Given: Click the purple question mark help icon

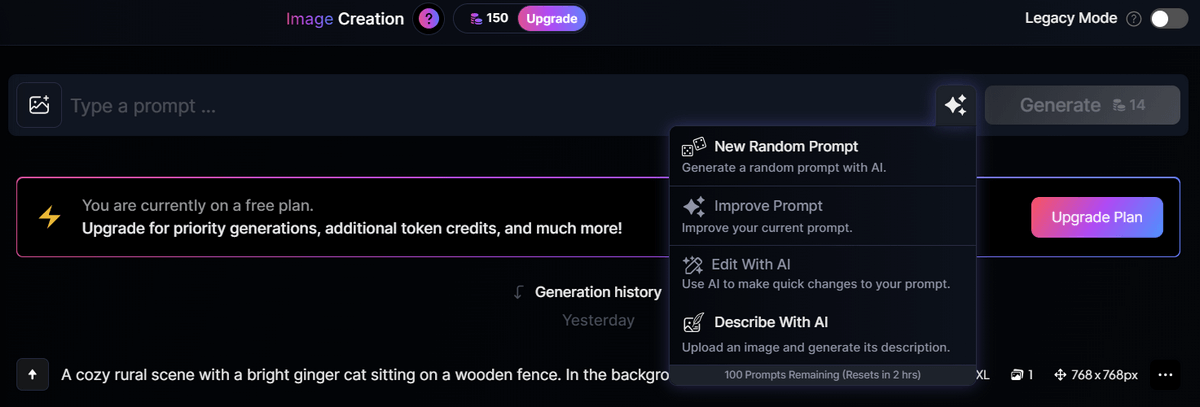Looking at the screenshot, I should (x=429, y=18).
